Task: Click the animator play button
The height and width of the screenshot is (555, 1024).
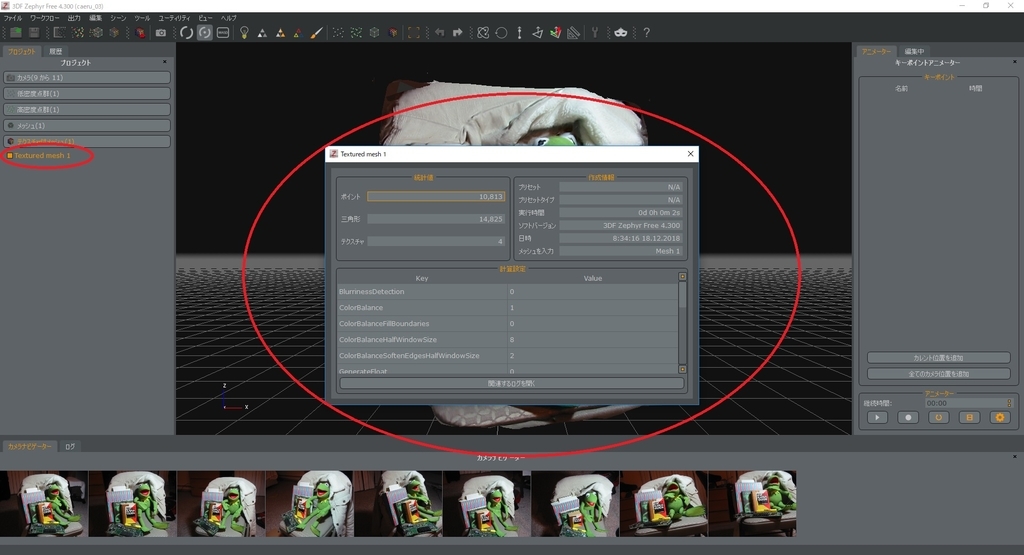Action: (877, 417)
